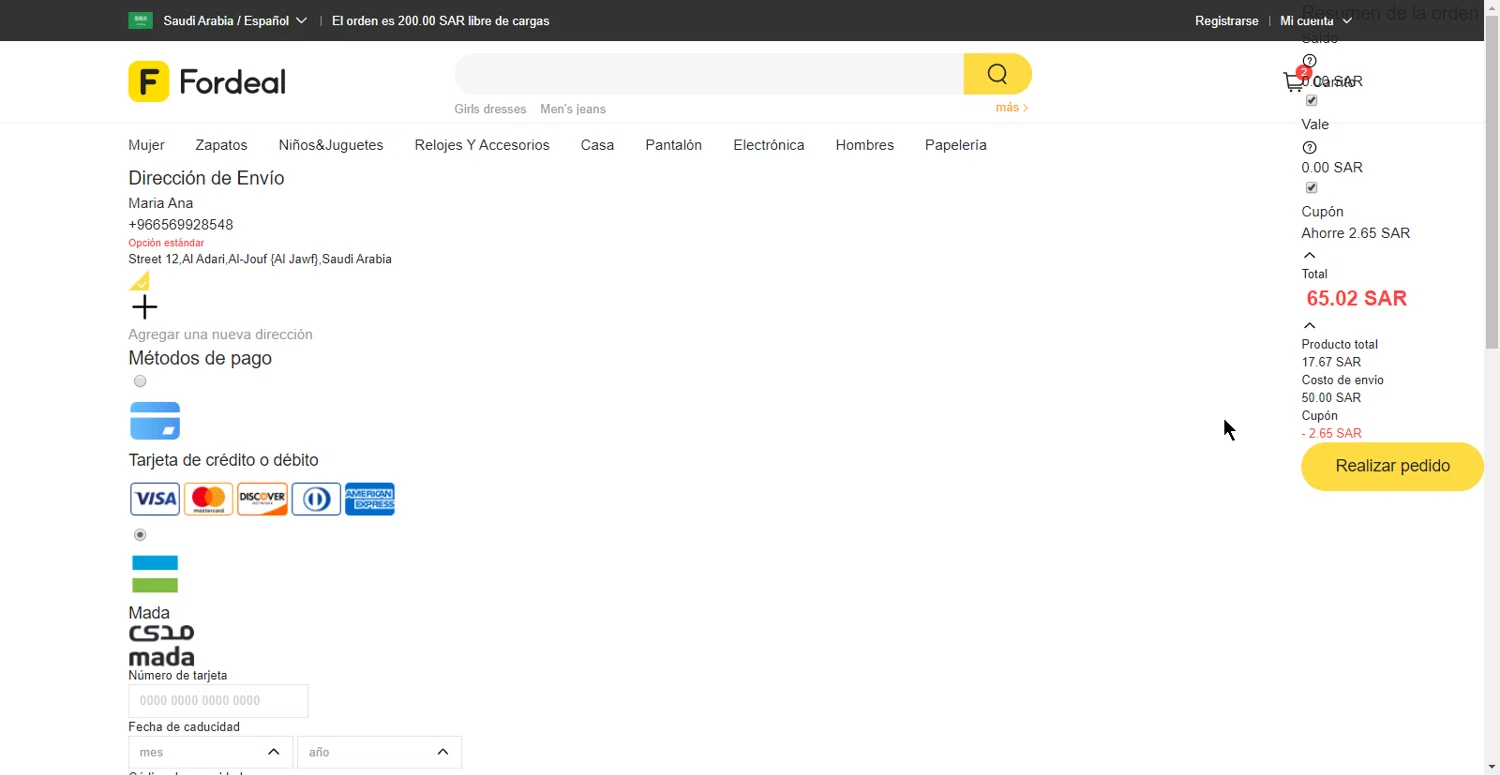This screenshot has height=775, width=1500.
Task: Open Saudi Arabia / Español language dropdown
Action: click(235, 20)
